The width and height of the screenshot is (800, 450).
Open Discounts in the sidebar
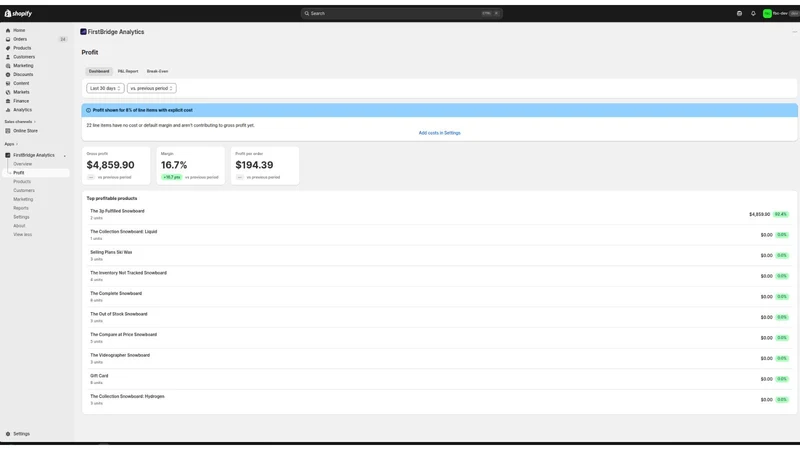click(23, 74)
